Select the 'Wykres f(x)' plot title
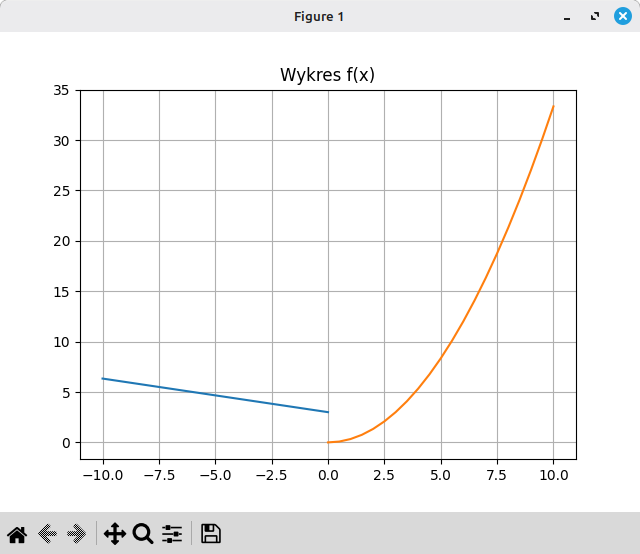This screenshot has width=640, height=554. tap(327, 75)
